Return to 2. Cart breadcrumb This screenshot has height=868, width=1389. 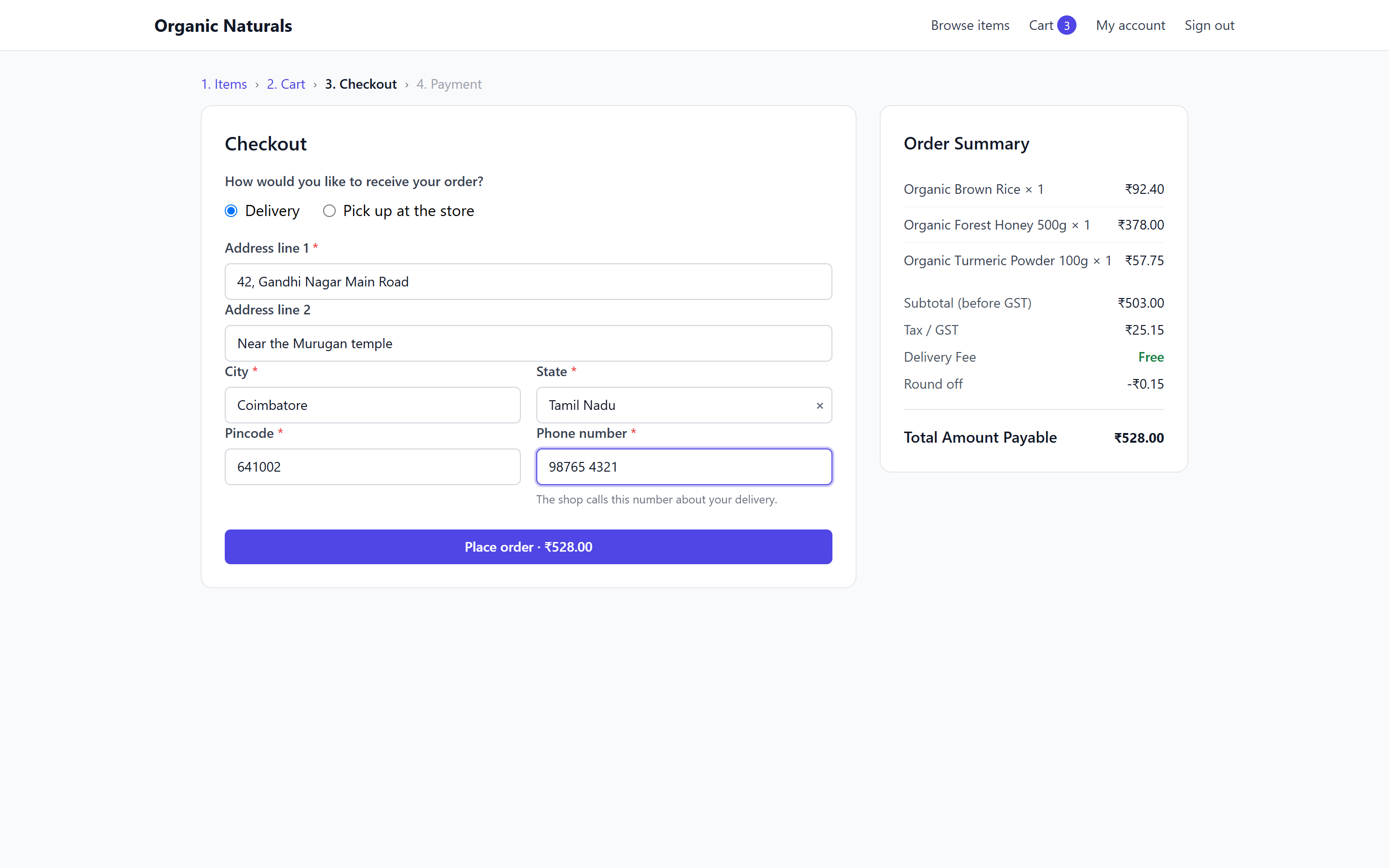pos(286,84)
